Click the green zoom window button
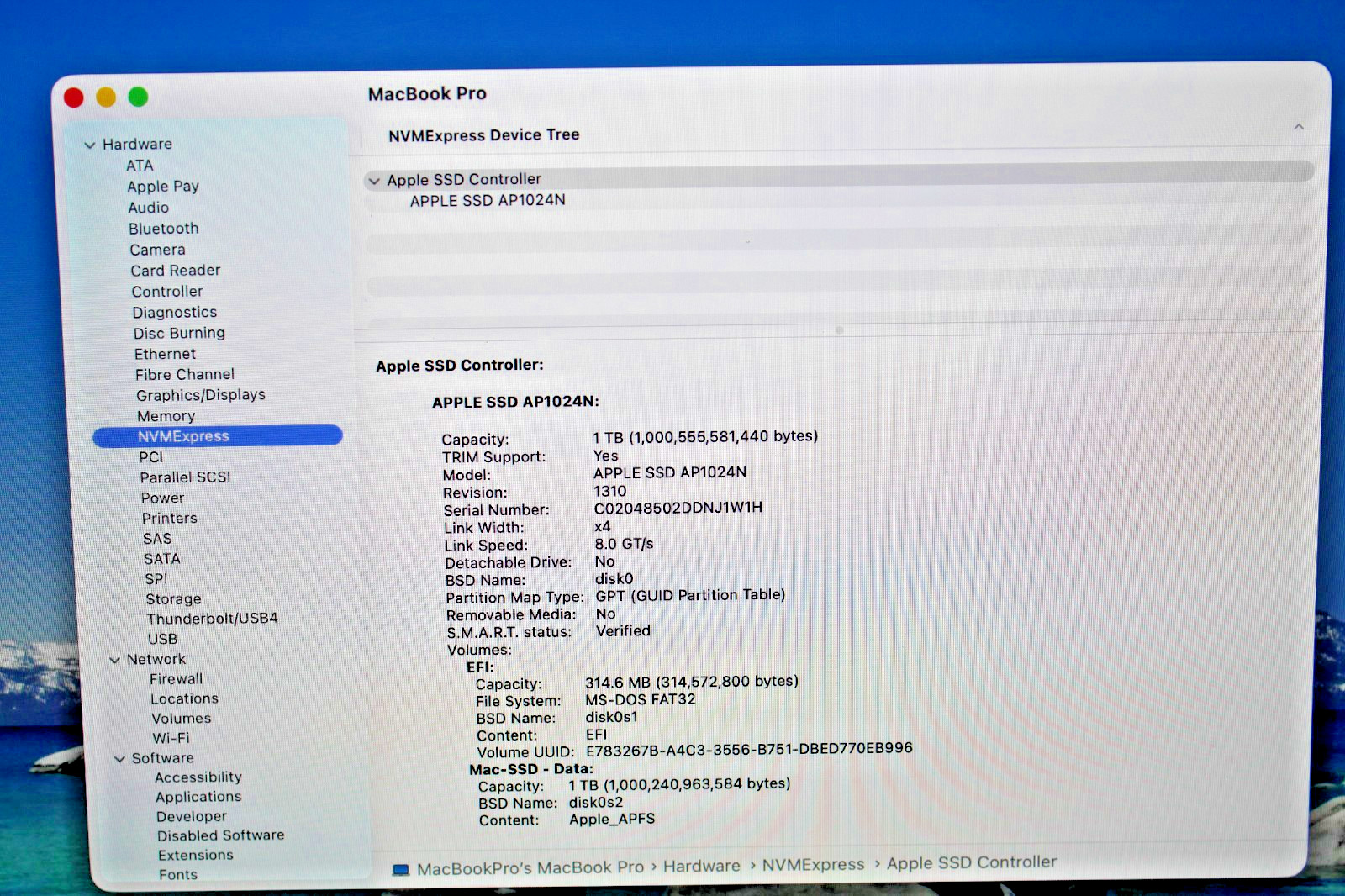The height and width of the screenshot is (896, 1345). (138, 98)
